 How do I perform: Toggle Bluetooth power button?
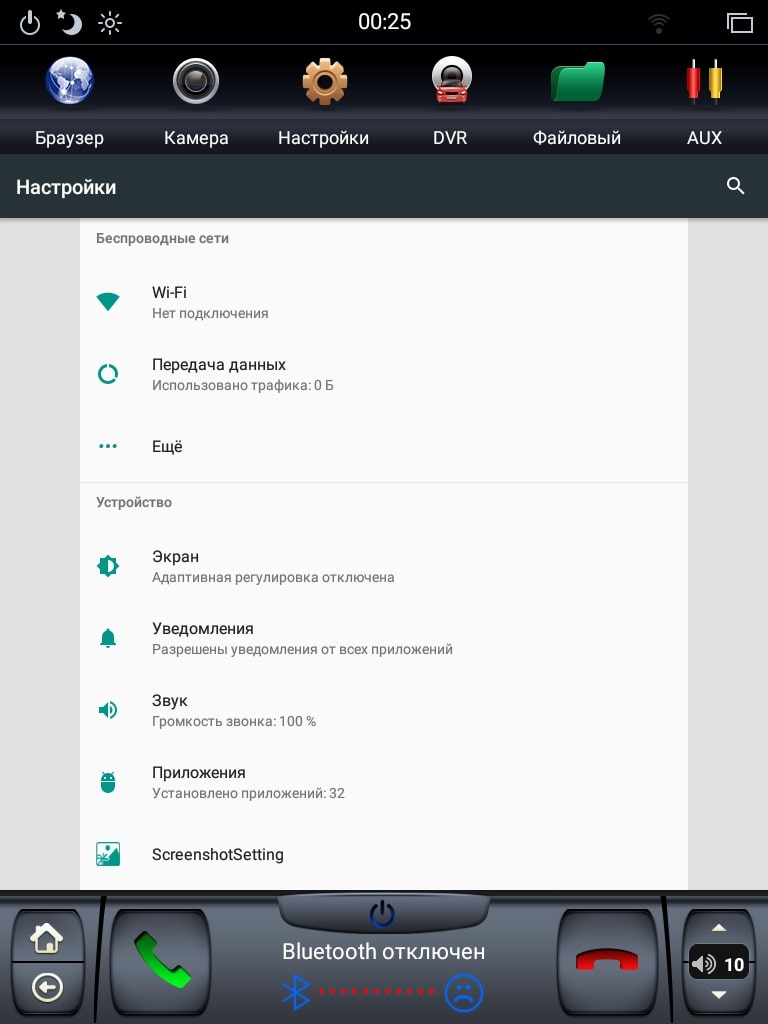click(382, 914)
